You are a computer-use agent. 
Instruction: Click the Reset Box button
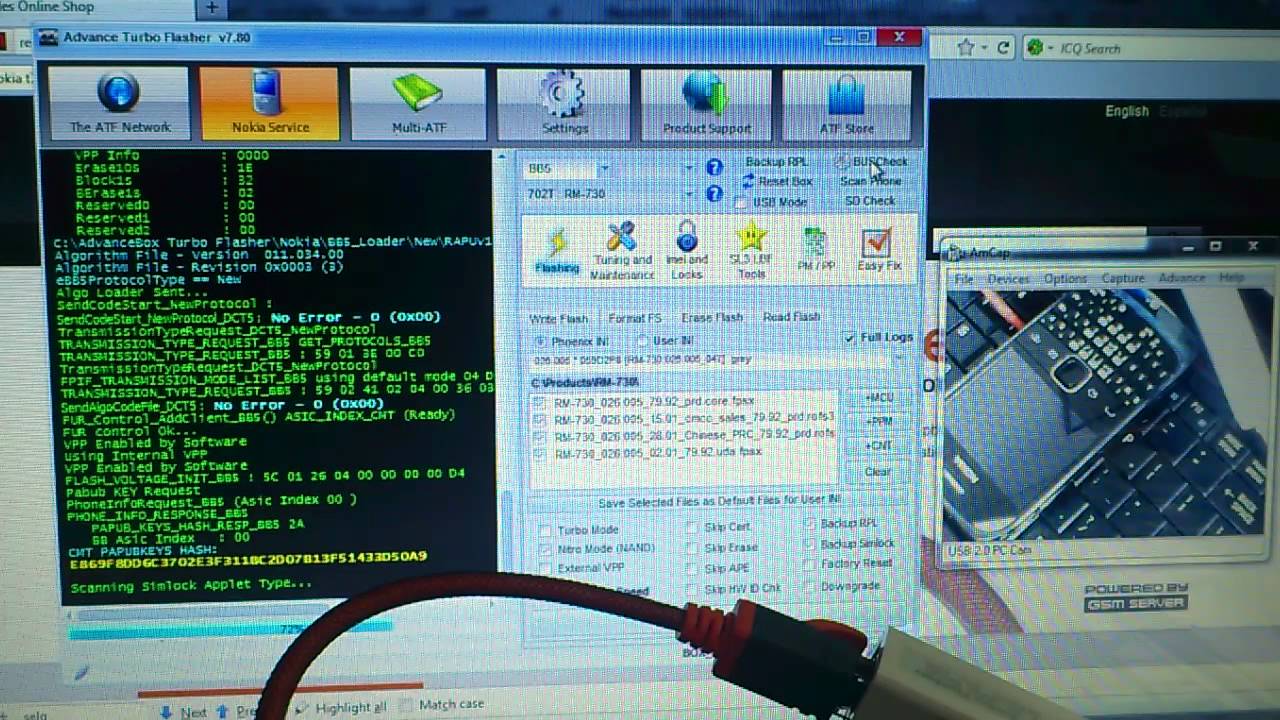[777, 181]
